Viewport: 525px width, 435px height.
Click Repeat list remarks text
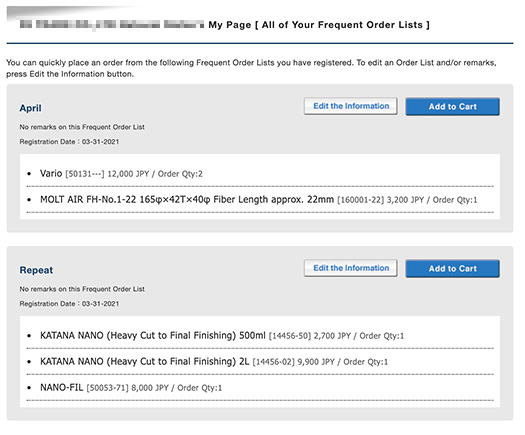[x=82, y=289]
